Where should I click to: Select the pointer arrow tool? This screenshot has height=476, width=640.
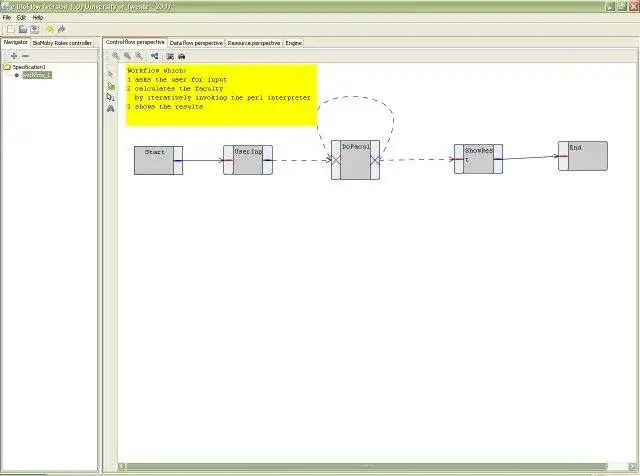pyautogui.click(x=111, y=74)
